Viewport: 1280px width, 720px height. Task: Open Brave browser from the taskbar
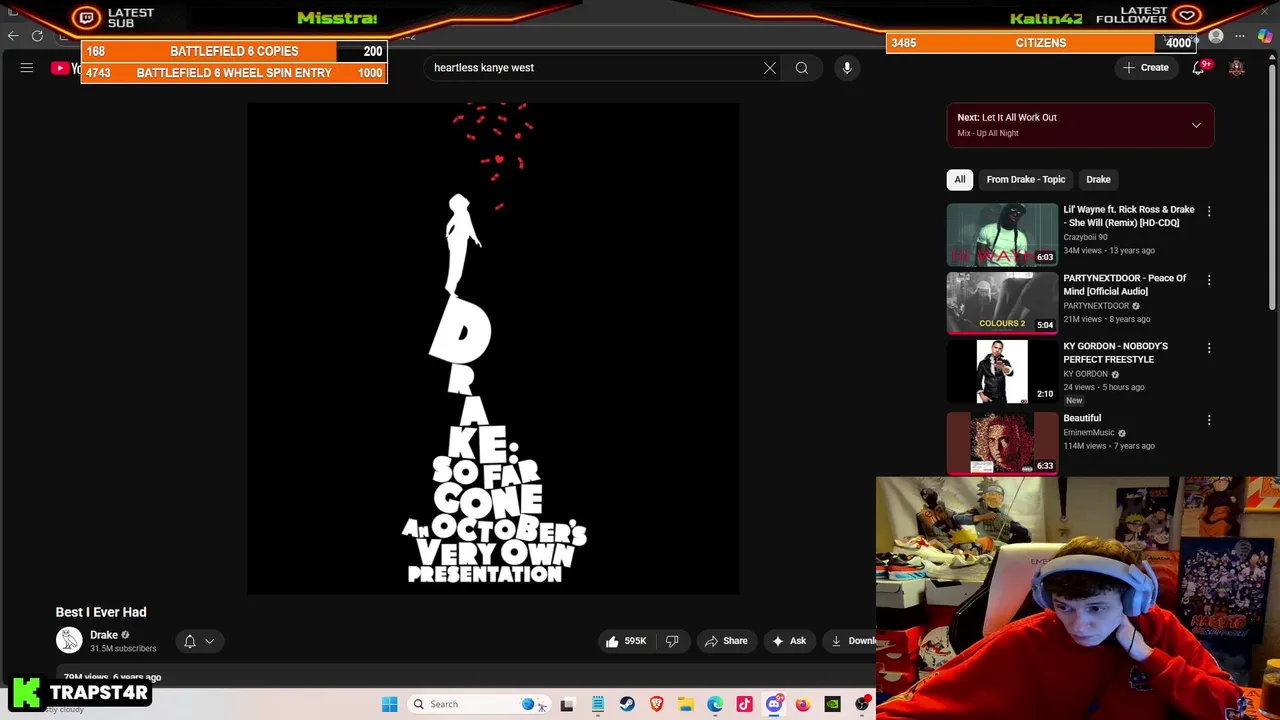click(x=656, y=704)
